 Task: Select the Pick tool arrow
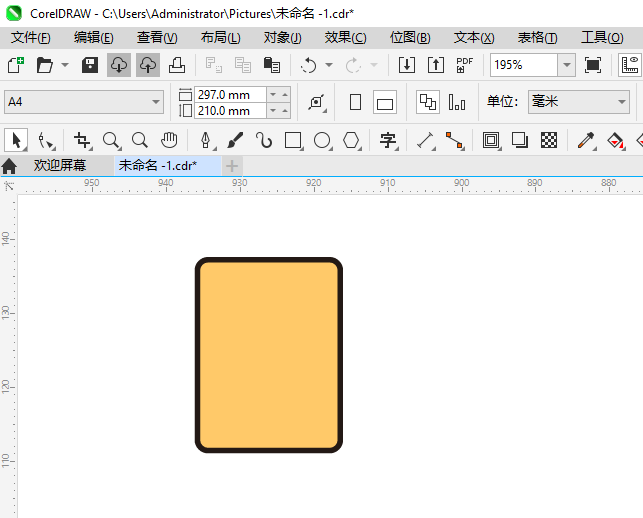click(x=16, y=141)
